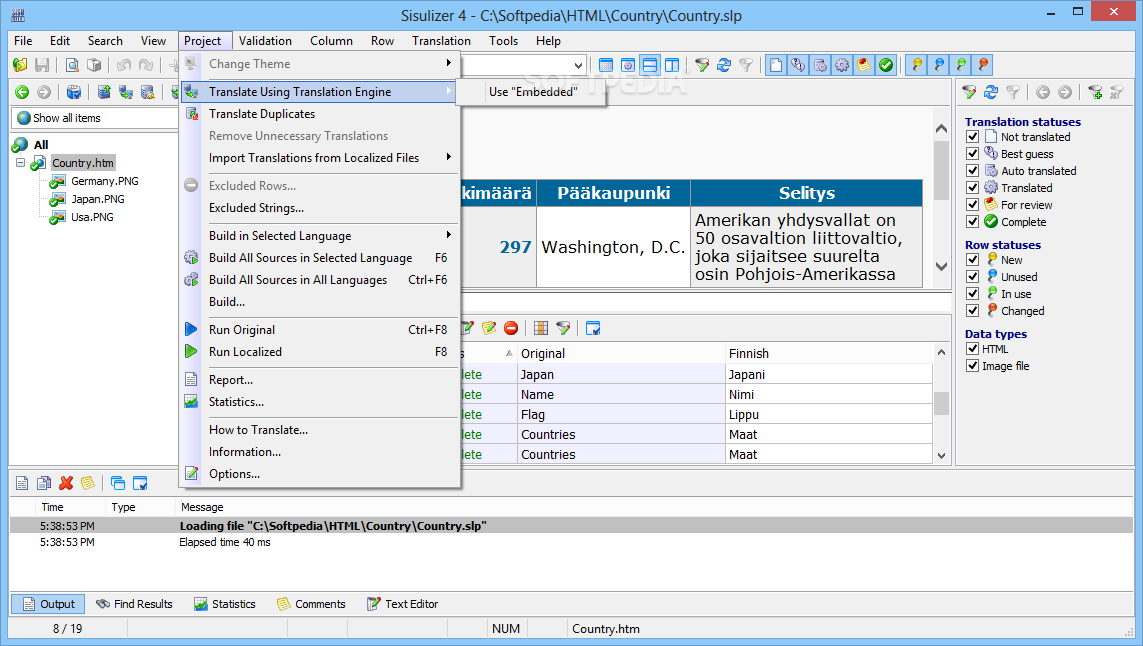Open the Validation menu
The image size is (1143, 646).
pos(265,41)
